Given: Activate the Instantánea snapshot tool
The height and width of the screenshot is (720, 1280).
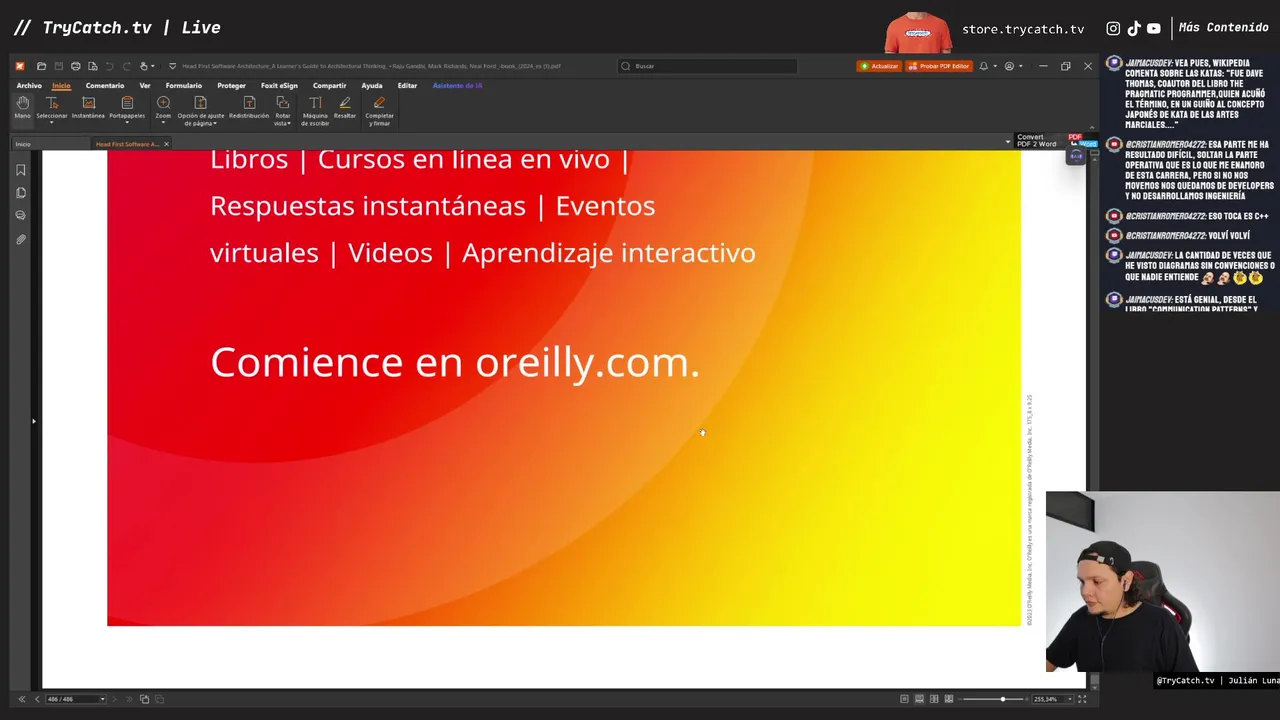Looking at the screenshot, I should coord(88,109).
